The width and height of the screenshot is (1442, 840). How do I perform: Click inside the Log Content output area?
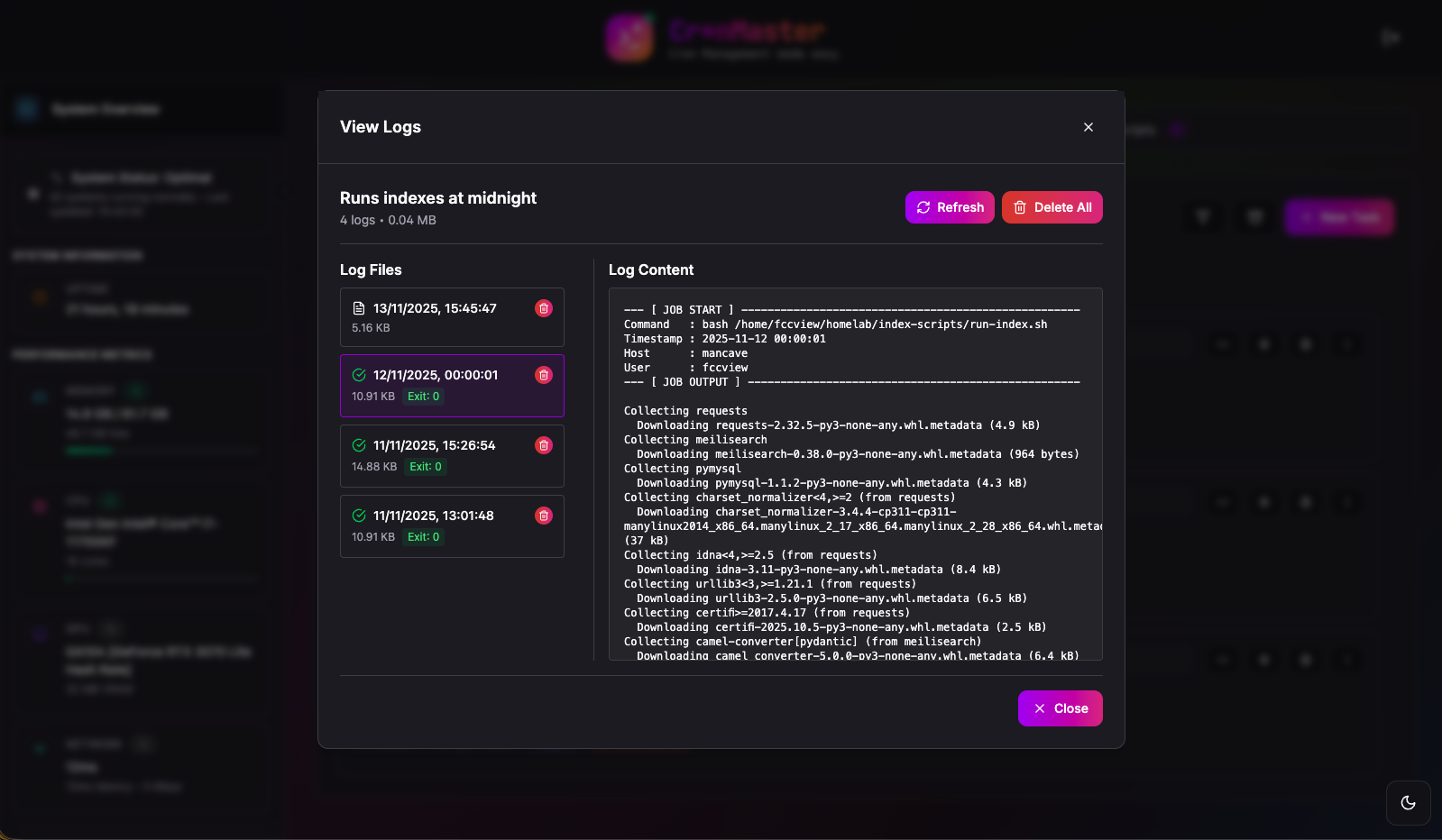(x=856, y=474)
